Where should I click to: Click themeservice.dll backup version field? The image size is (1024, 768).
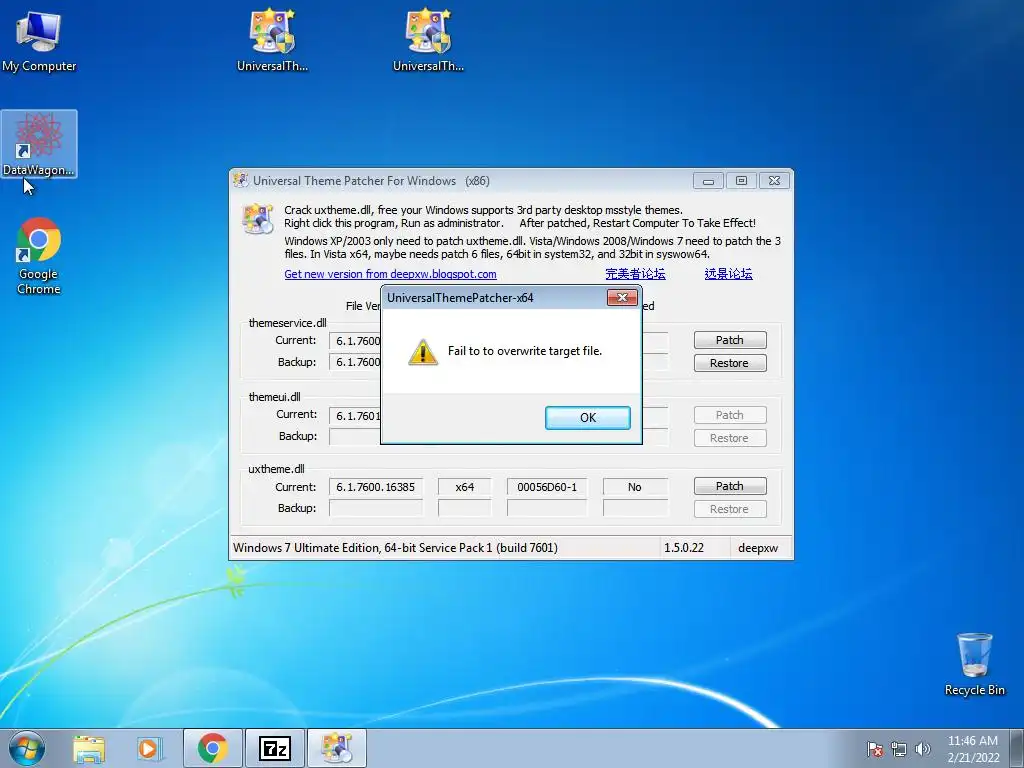click(355, 362)
